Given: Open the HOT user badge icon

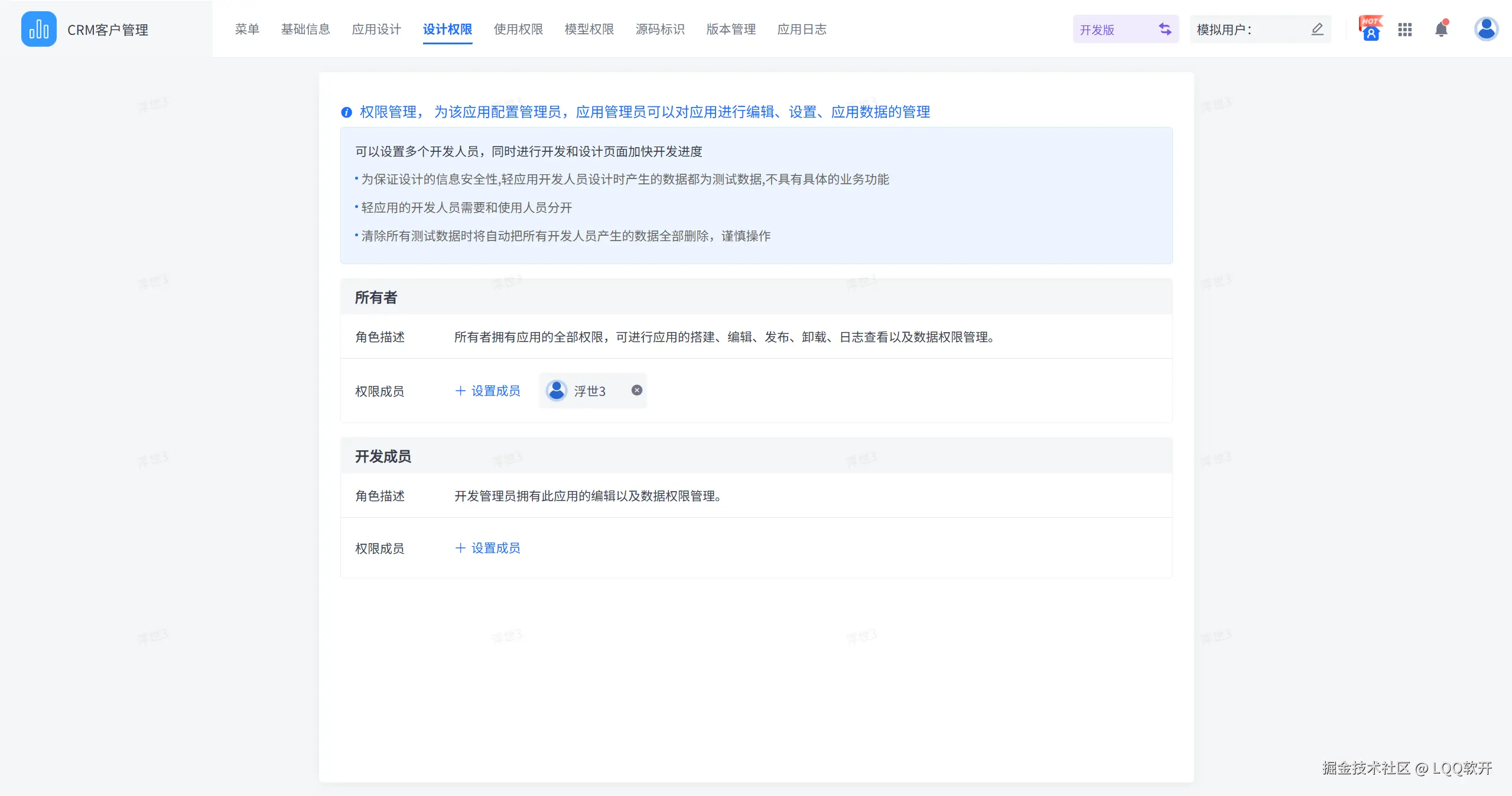Looking at the screenshot, I should [x=1370, y=29].
